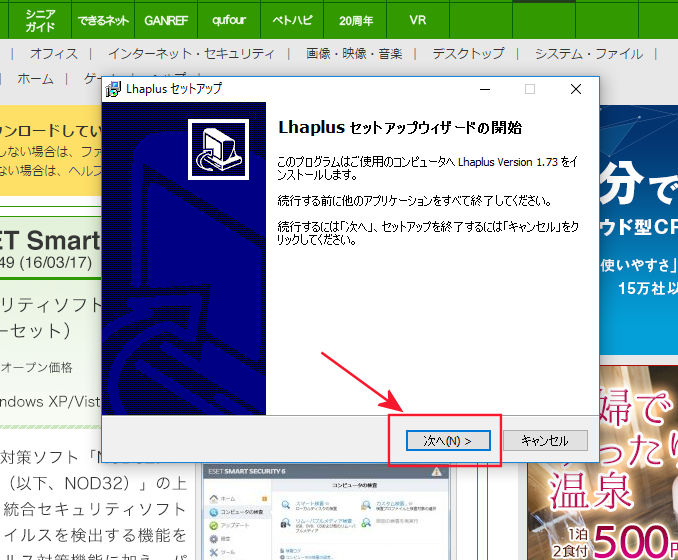The width and height of the screenshot is (678, 560).
Task: Close the Lhaplus setup window
Action: click(x=576, y=90)
